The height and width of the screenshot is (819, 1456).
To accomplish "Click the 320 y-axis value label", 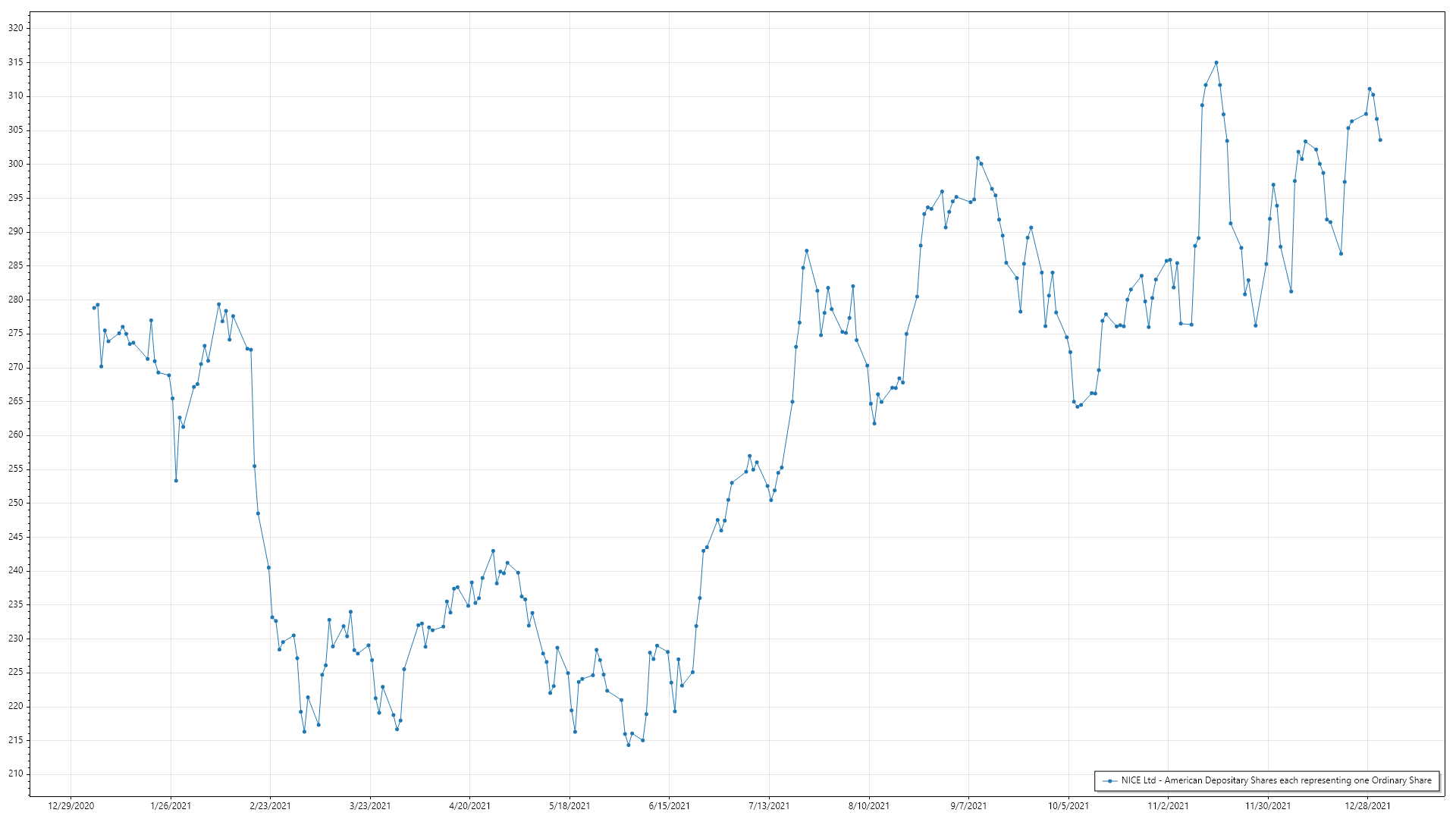I will point(15,28).
